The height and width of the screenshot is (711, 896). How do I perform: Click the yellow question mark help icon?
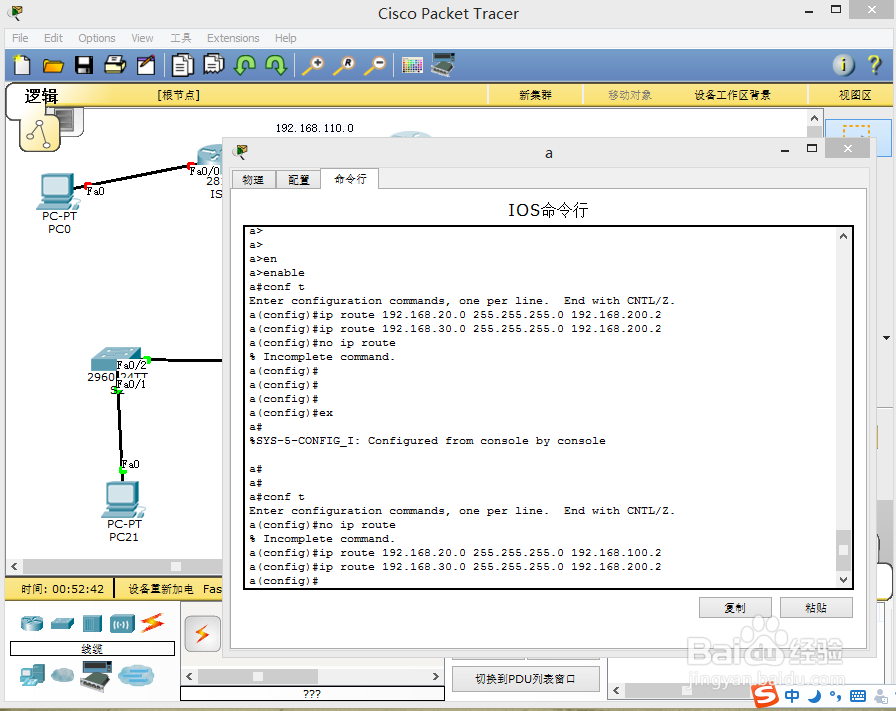[x=874, y=65]
